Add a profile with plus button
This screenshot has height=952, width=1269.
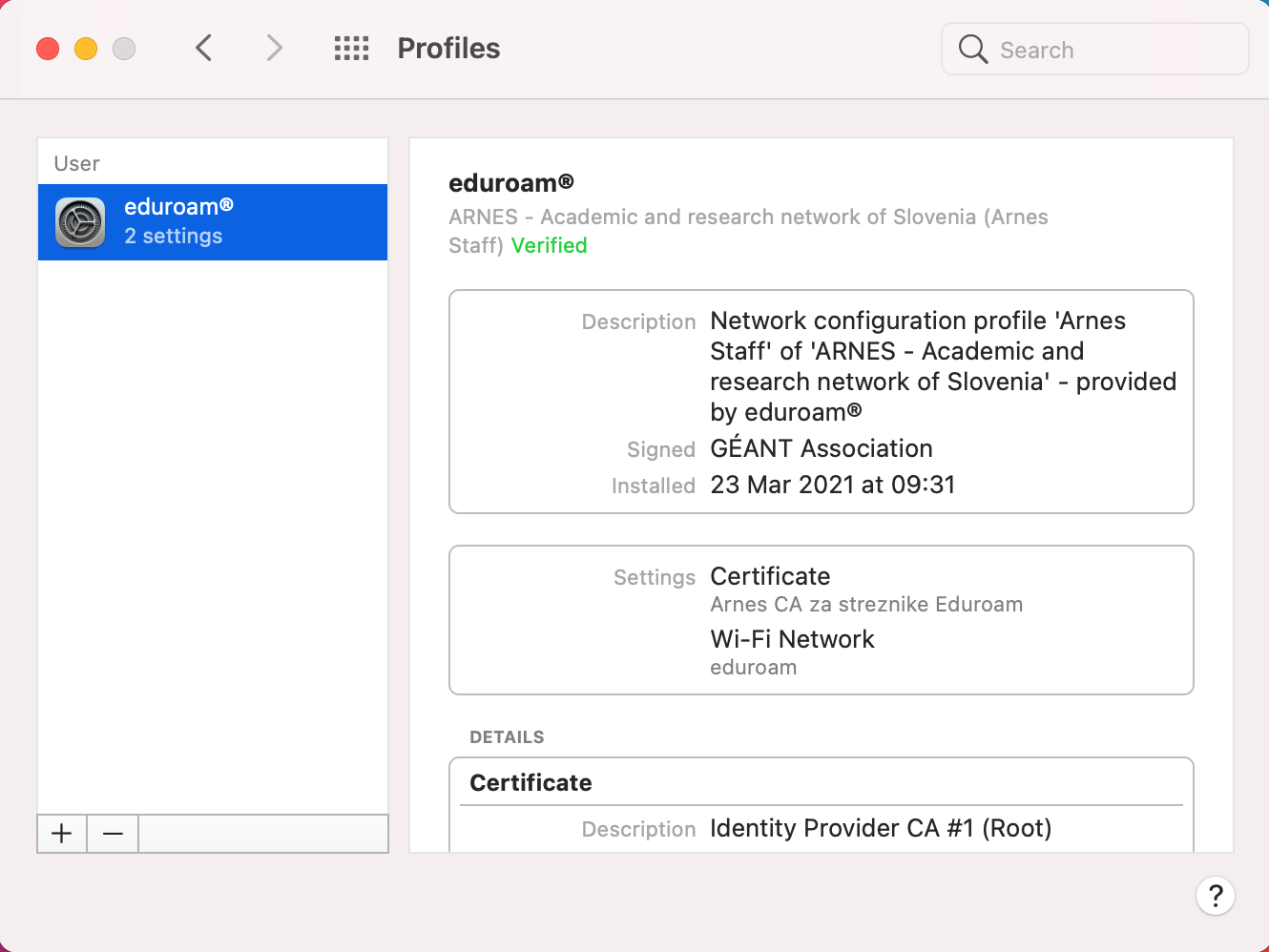click(x=62, y=834)
